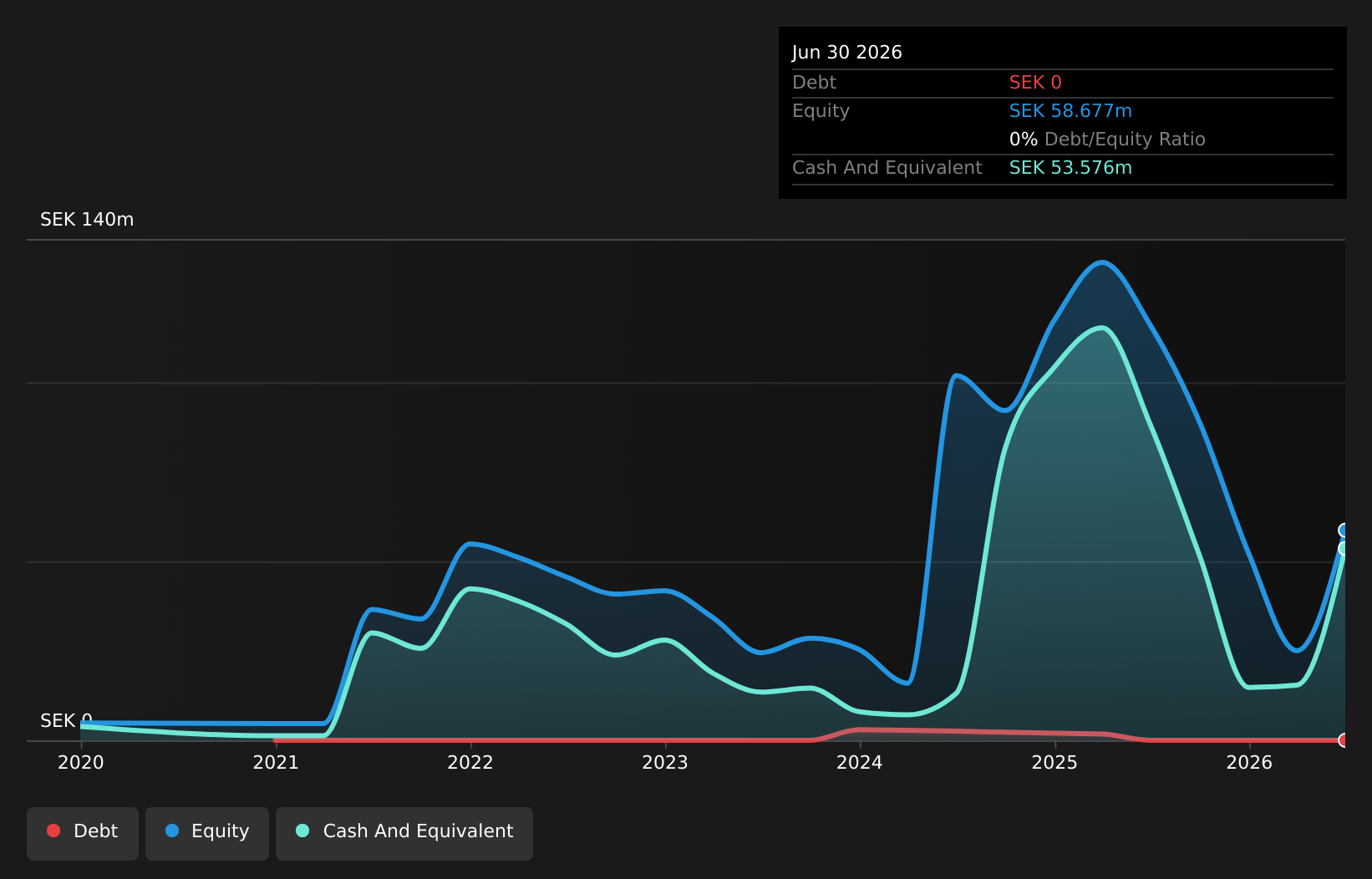
Task: Click the SEK 140m axis label
Action: [87, 220]
